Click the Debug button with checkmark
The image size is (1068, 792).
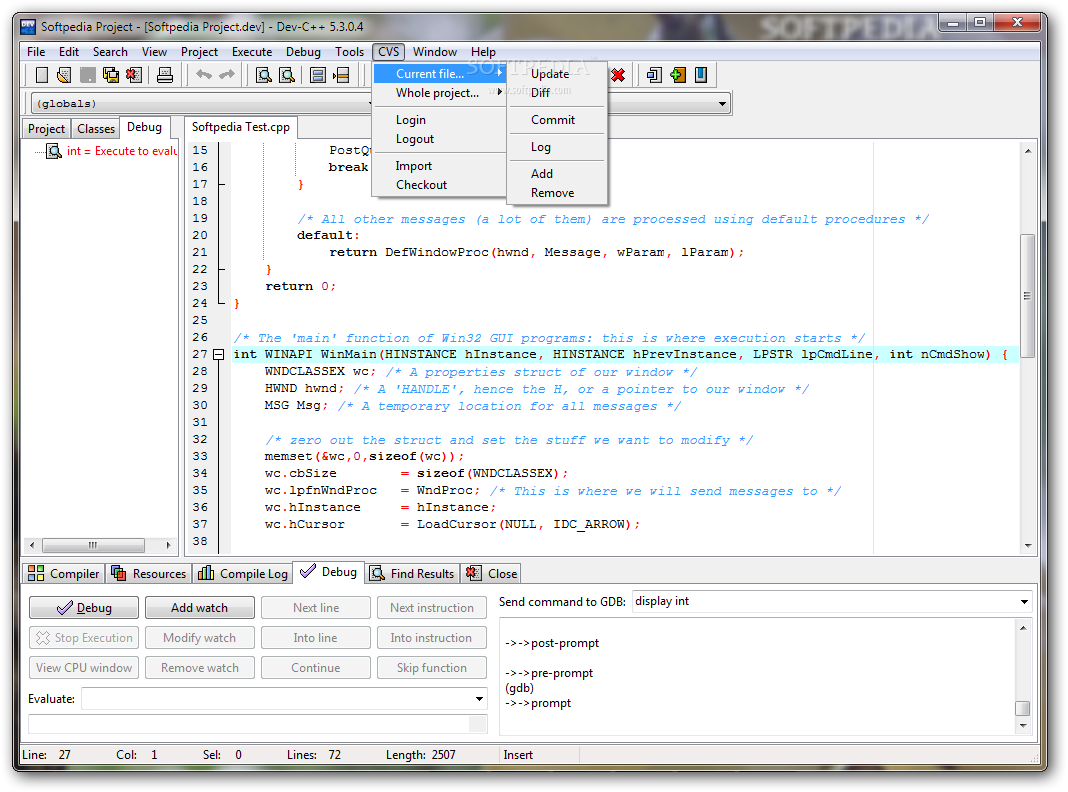84,608
